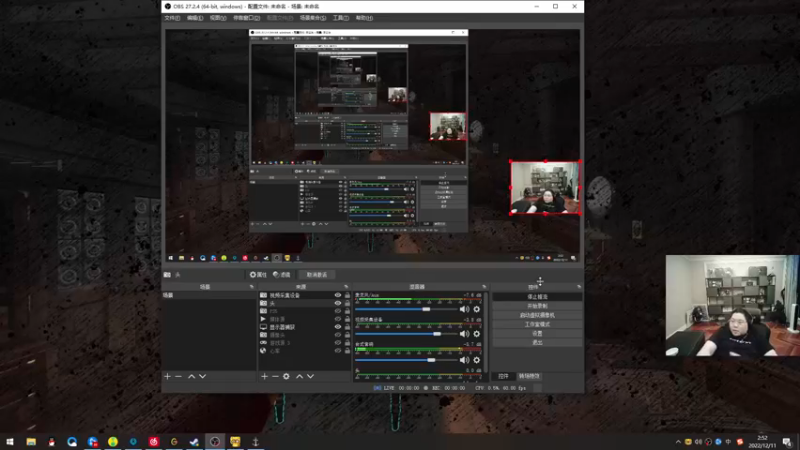Screen dimensions: 800x450
Task: Toggle visibility of the media source with the play icon
Action: [337, 319]
